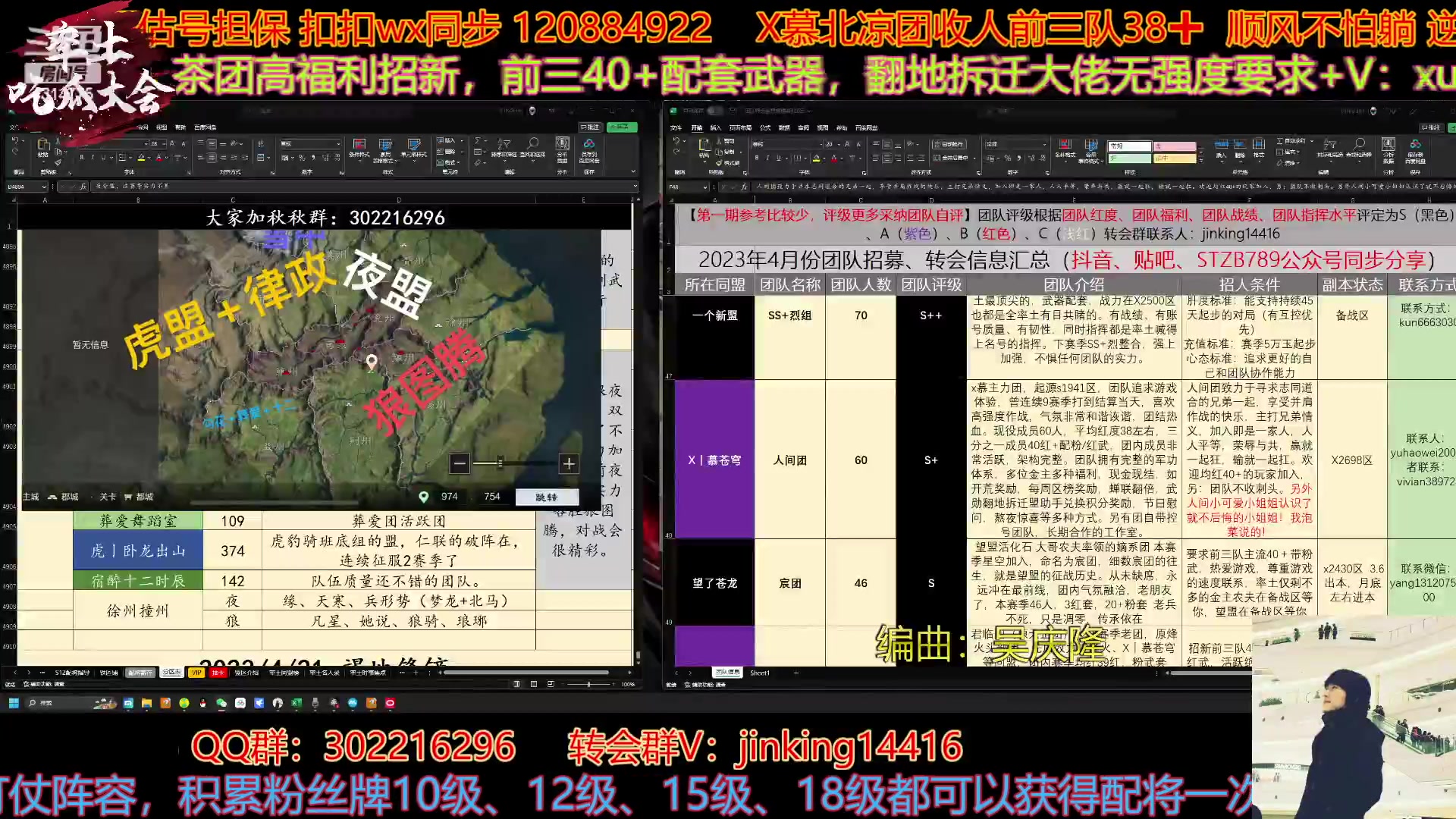The width and height of the screenshot is (1456, 819).
Task: Click the 754 coordinate field under map
Action: point(492,497)
